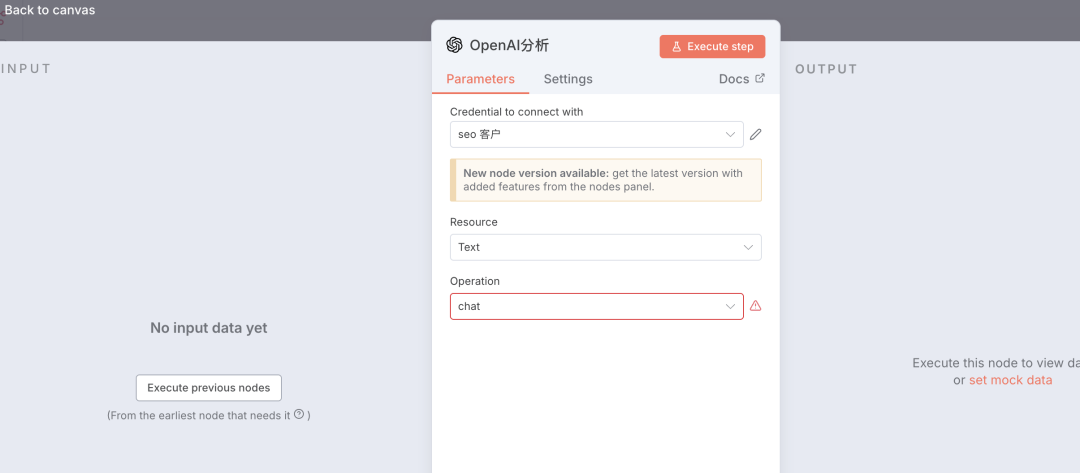Click the chevron arrow in the credential field

[x=730, y=134]
